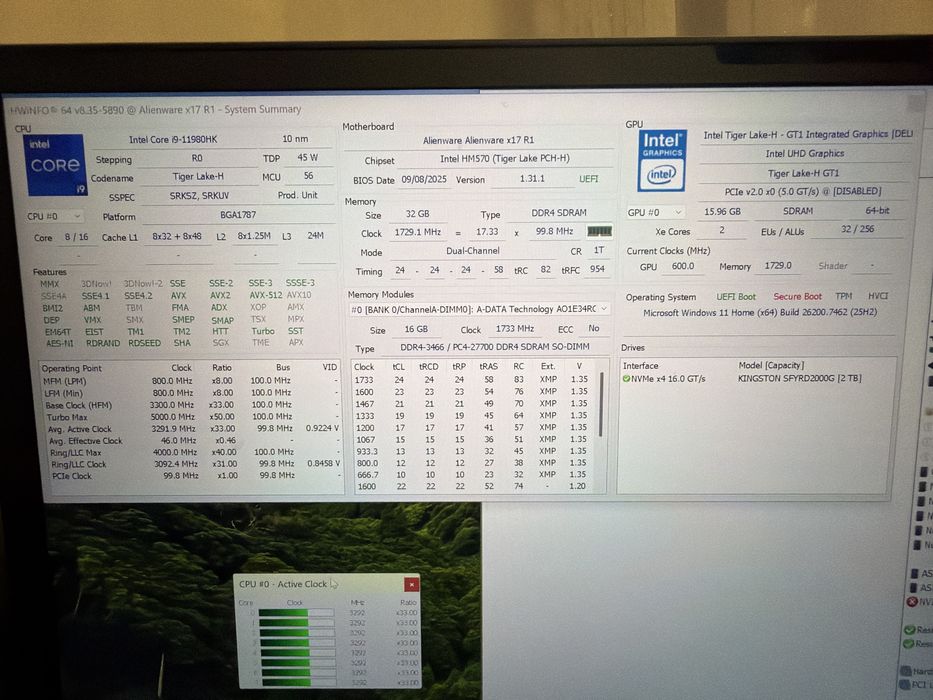Click the memory Clock 1729.1 MHz value
The height and width of the screenshot is (700, 933).
418,232
